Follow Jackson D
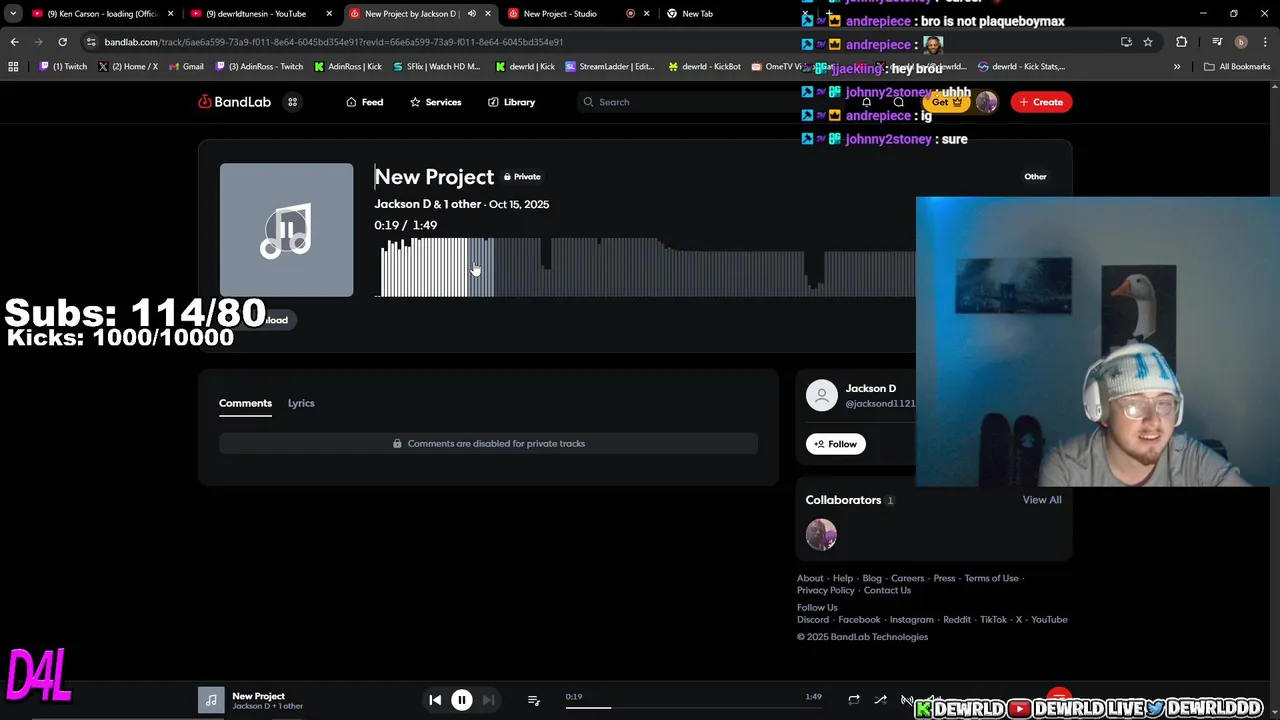 coord(836,444)
